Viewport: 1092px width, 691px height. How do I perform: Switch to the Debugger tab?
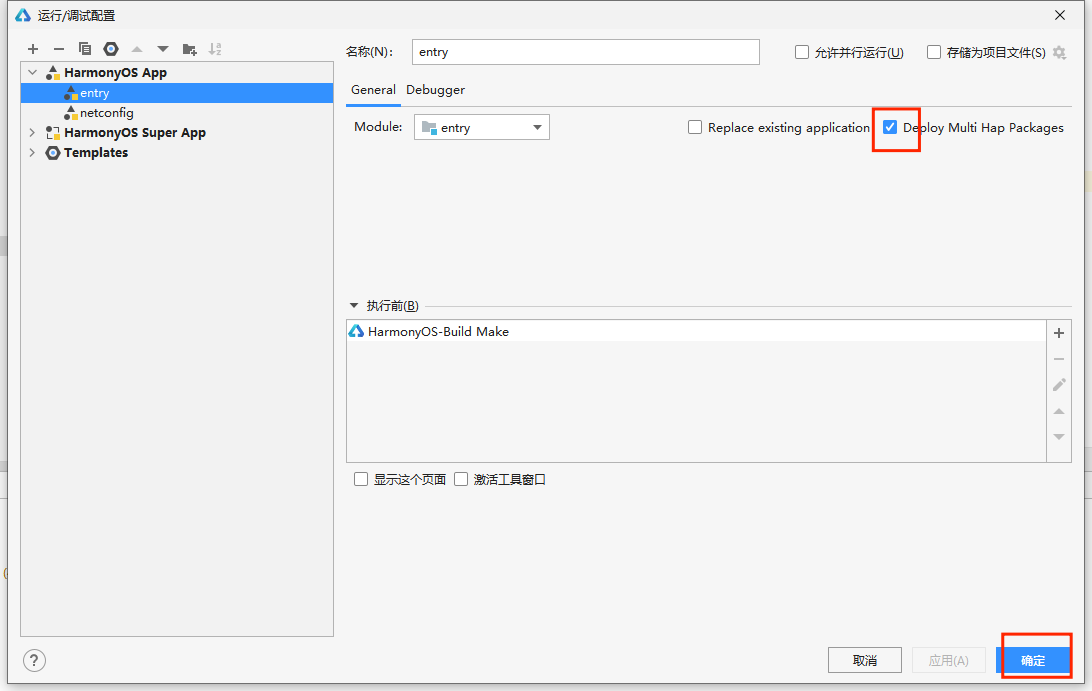[435, 90]
